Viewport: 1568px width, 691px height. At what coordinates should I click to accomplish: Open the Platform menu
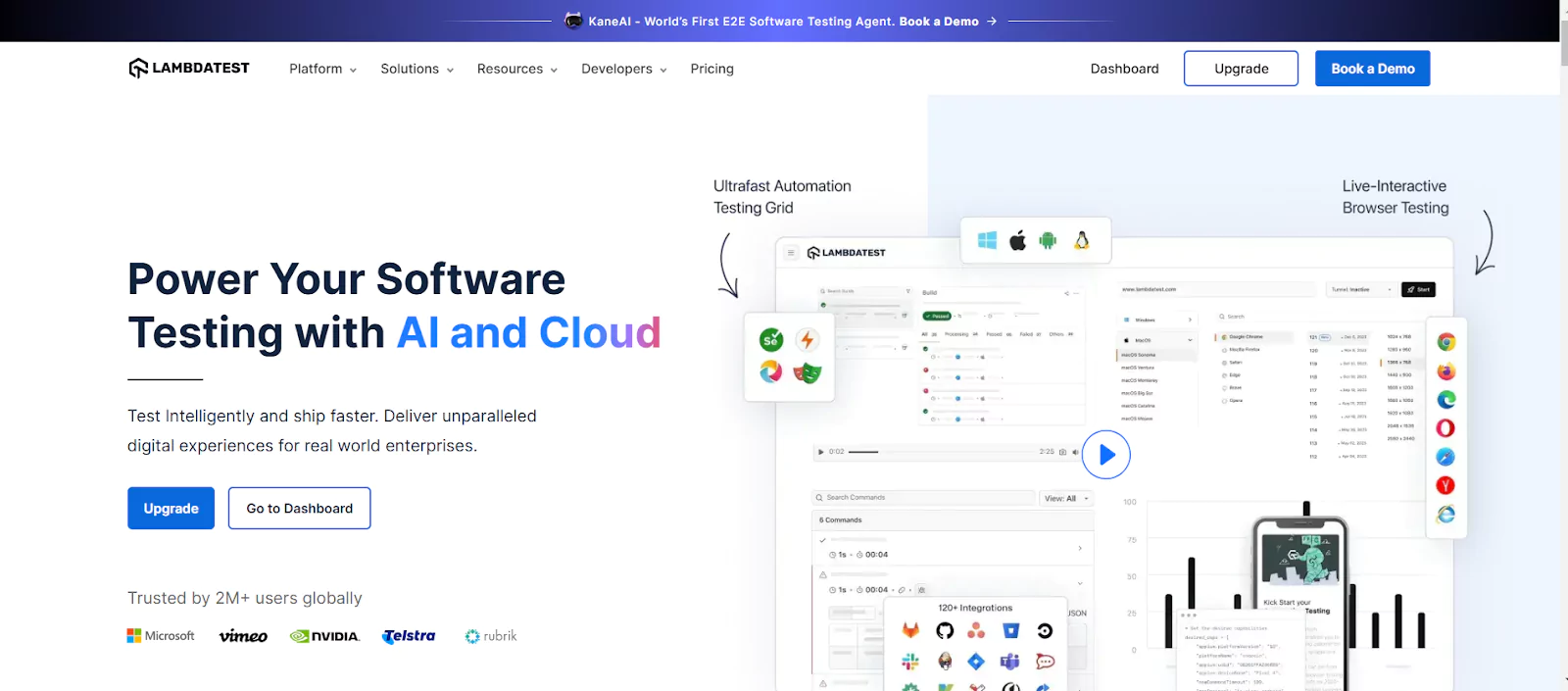click(322, 69)
